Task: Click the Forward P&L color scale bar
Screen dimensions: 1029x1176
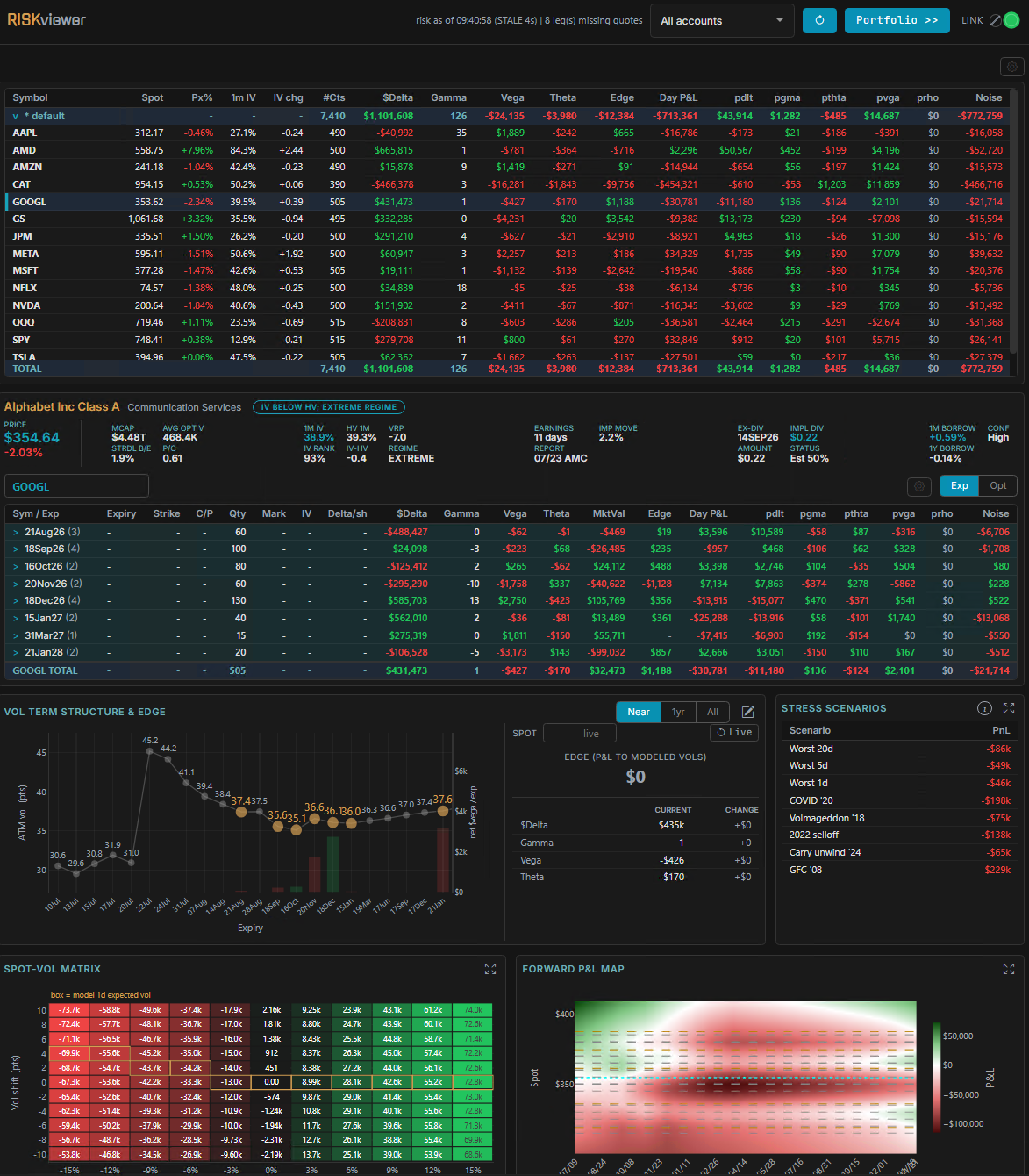Action: pos(936,1076)
